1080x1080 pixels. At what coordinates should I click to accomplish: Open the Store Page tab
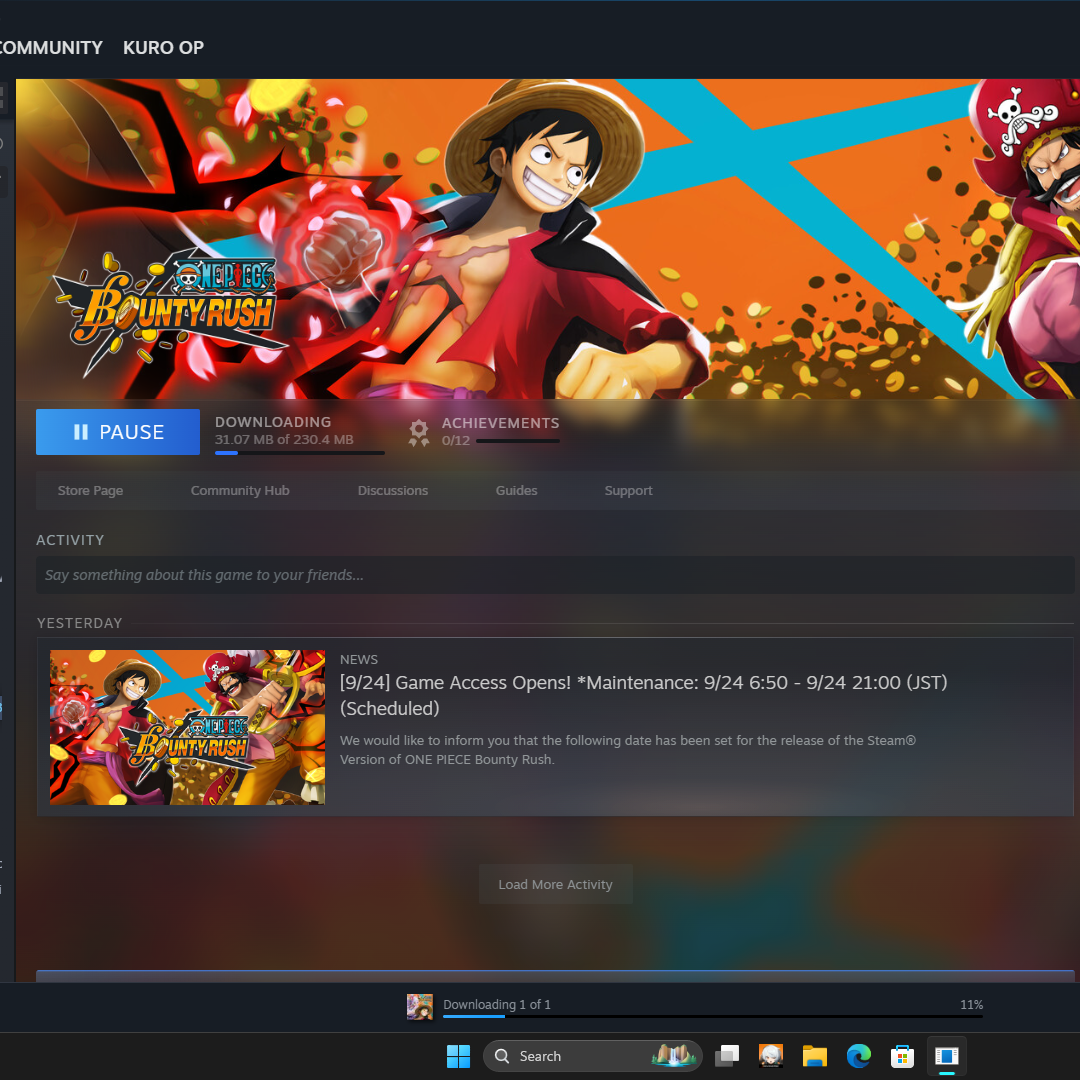(x=90, y=491)
